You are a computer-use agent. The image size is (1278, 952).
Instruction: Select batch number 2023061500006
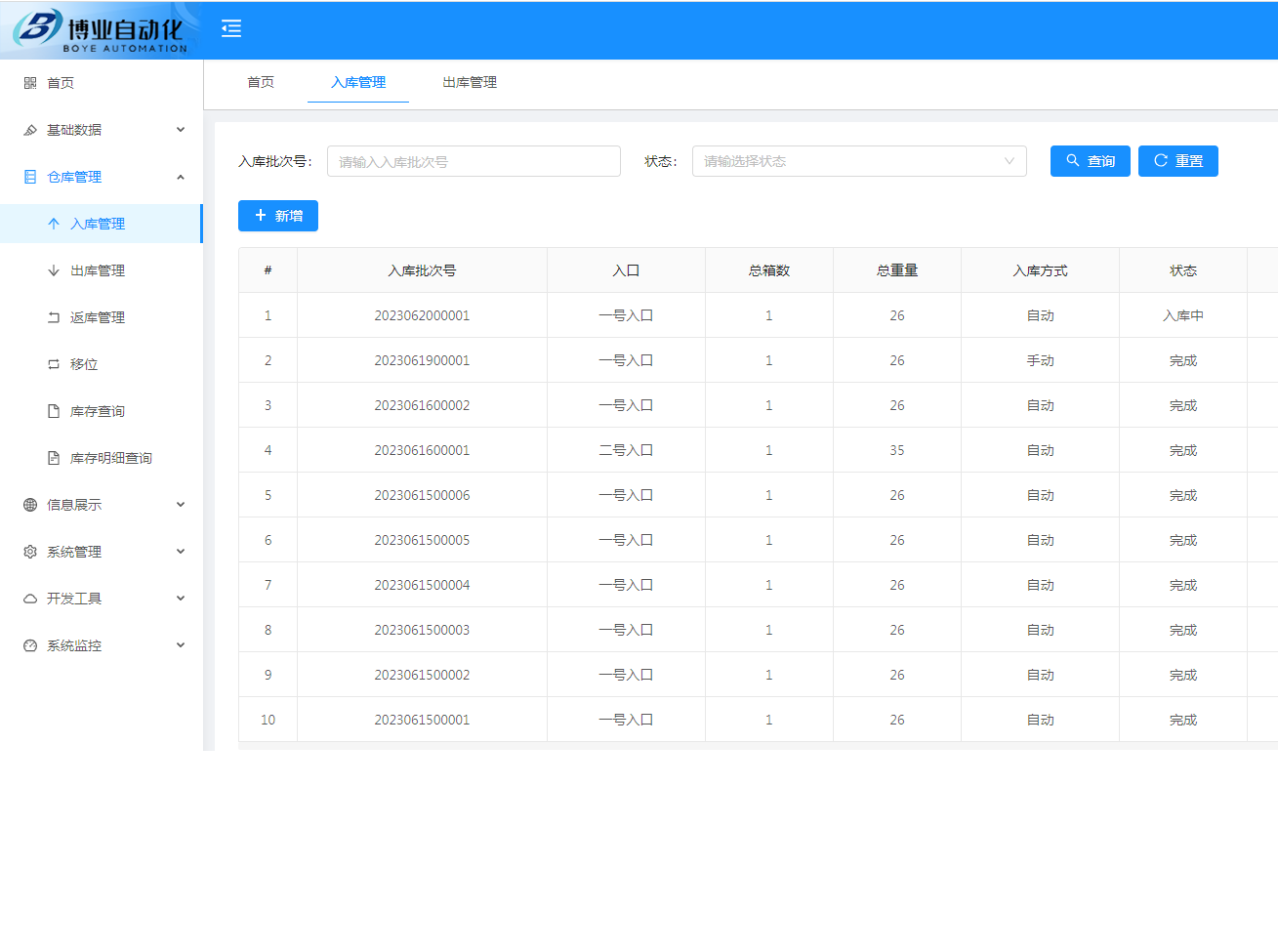[422, 495]
